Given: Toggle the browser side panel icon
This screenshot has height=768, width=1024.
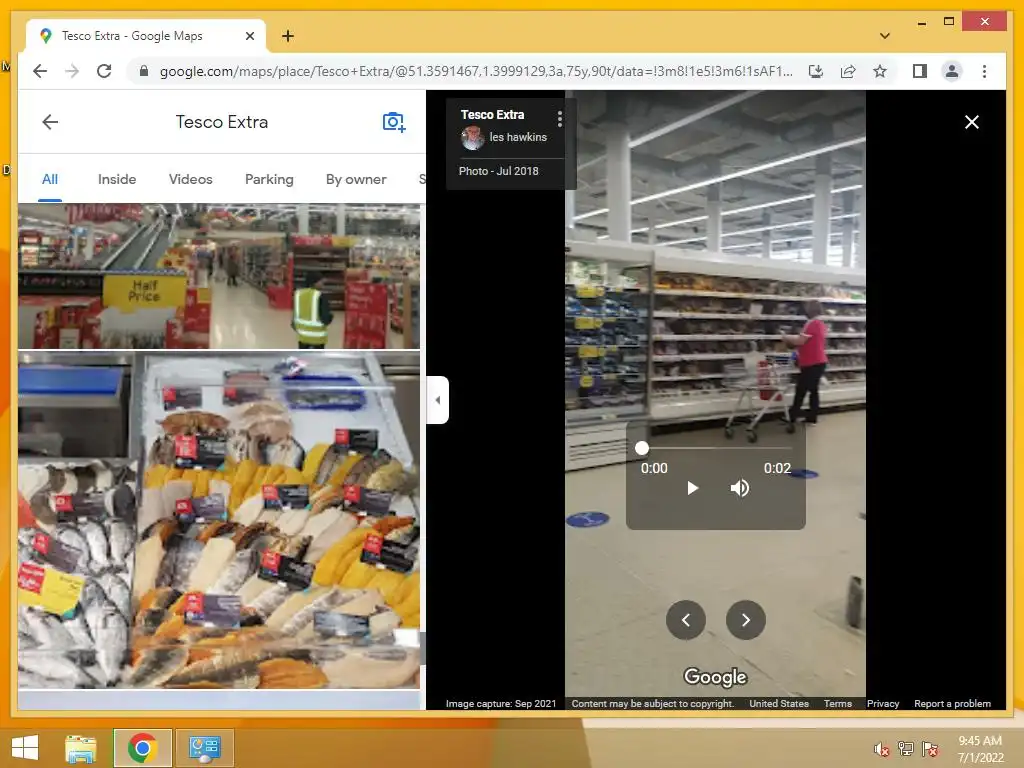Looking at the screenshot, I should tap(920, 71).
